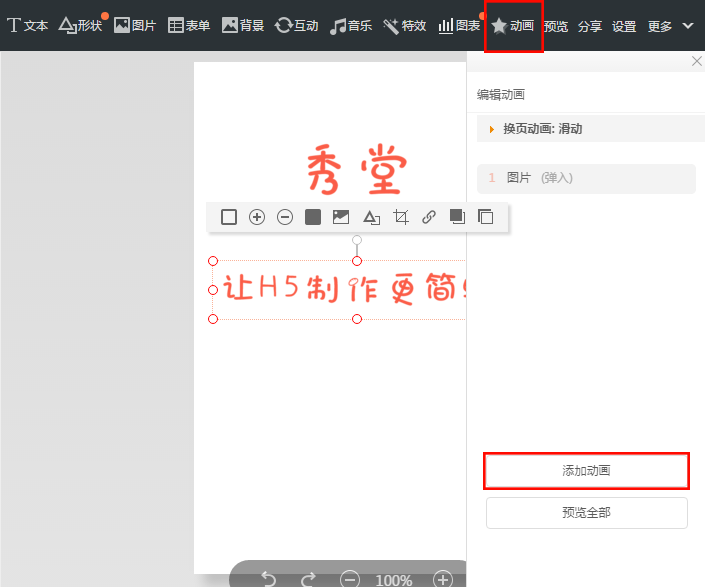This screenshot has width=705, height=587.
Task: Undo the last action
Action: point(268,579)
